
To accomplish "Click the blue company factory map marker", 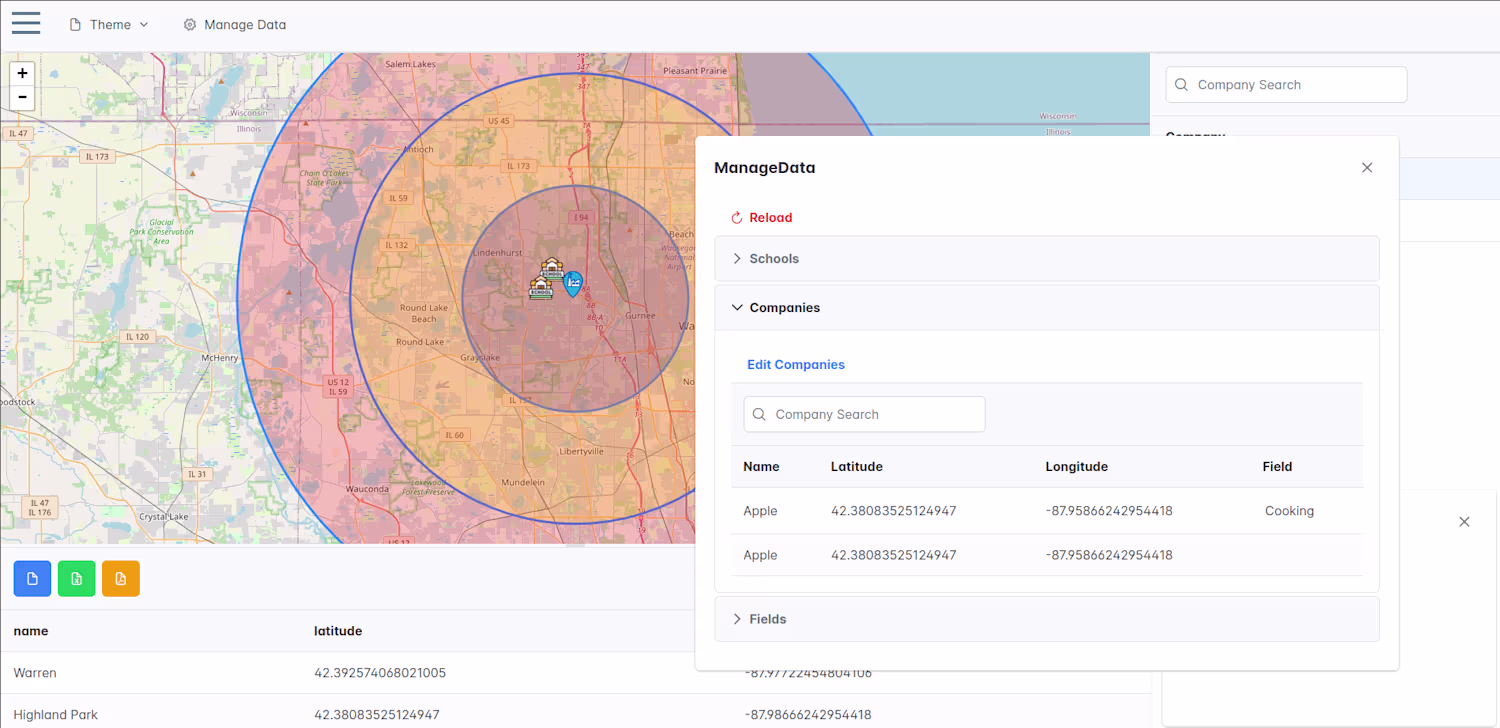I will (x=573, y=283).
